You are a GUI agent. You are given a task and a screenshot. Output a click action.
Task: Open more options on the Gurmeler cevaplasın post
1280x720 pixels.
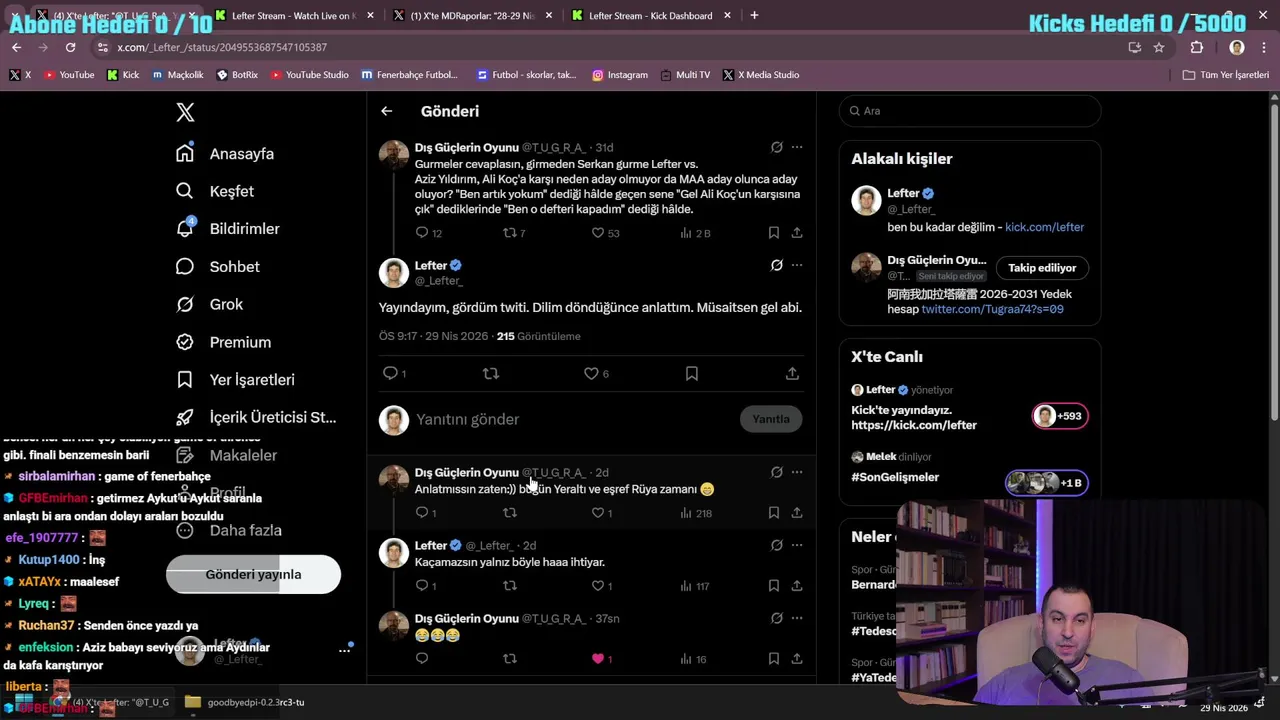797,147
